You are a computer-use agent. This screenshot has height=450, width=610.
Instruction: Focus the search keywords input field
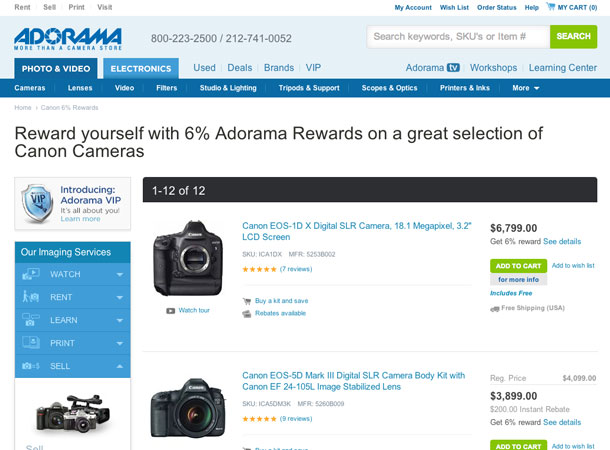pos(458,37)
